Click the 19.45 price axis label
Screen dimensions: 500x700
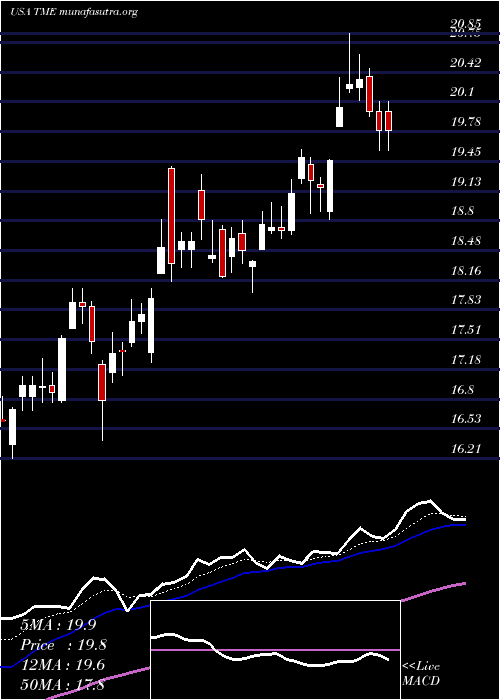coord(466,152)
